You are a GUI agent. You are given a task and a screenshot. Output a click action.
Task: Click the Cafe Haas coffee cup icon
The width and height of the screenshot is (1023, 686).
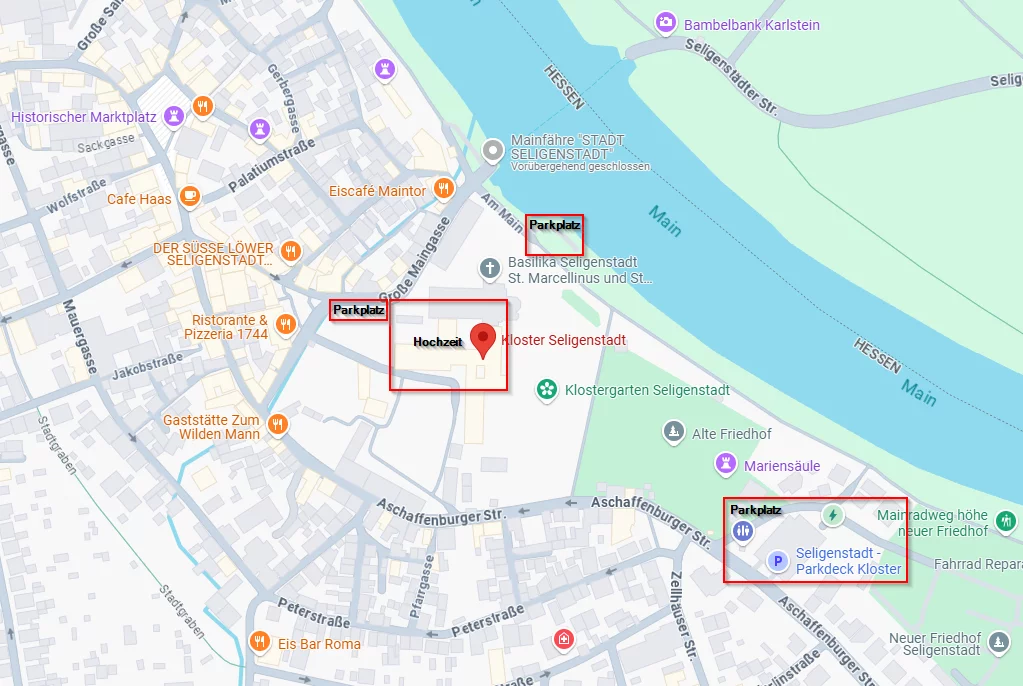pos(190,196)
